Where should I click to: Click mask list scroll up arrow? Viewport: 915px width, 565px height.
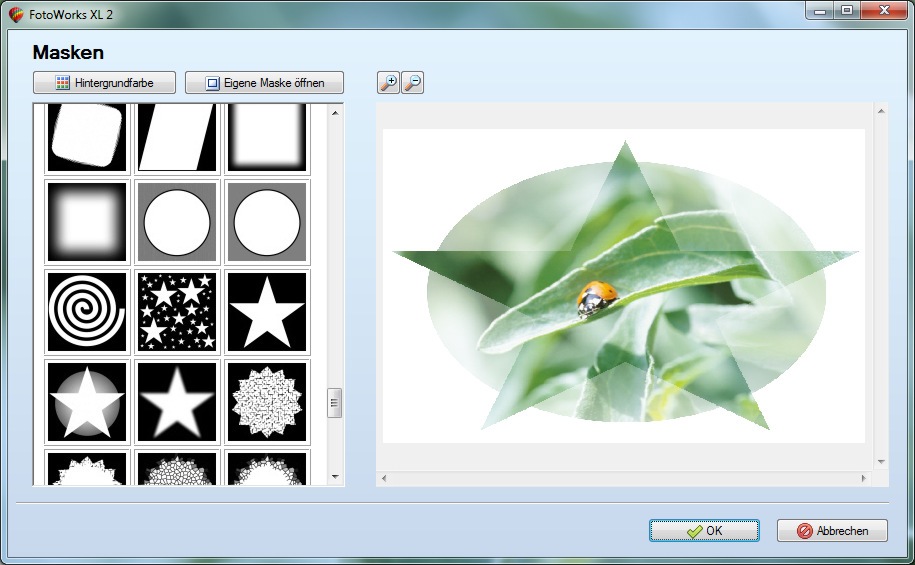(x=335, y=113)
